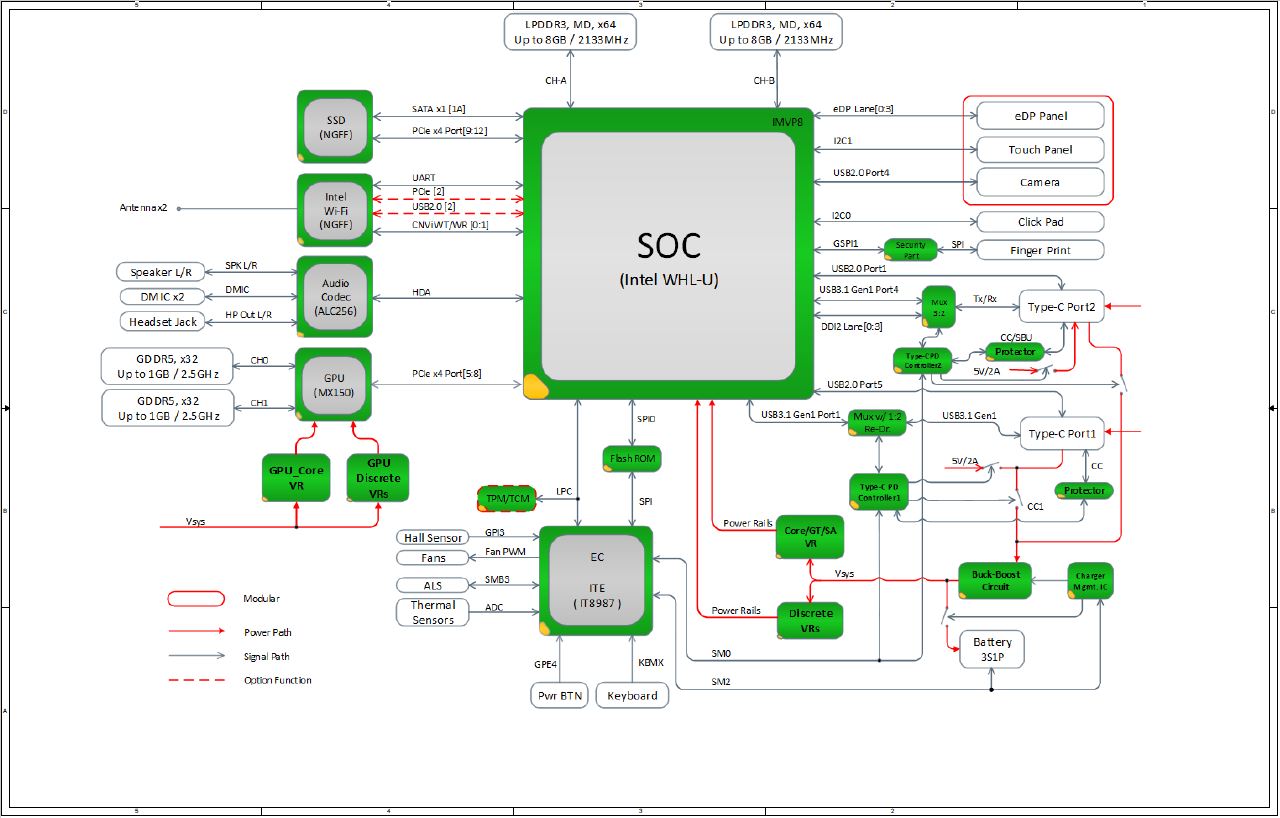Click the Power Path legend label
The image size is (1280, 818).
coord(268,633)
